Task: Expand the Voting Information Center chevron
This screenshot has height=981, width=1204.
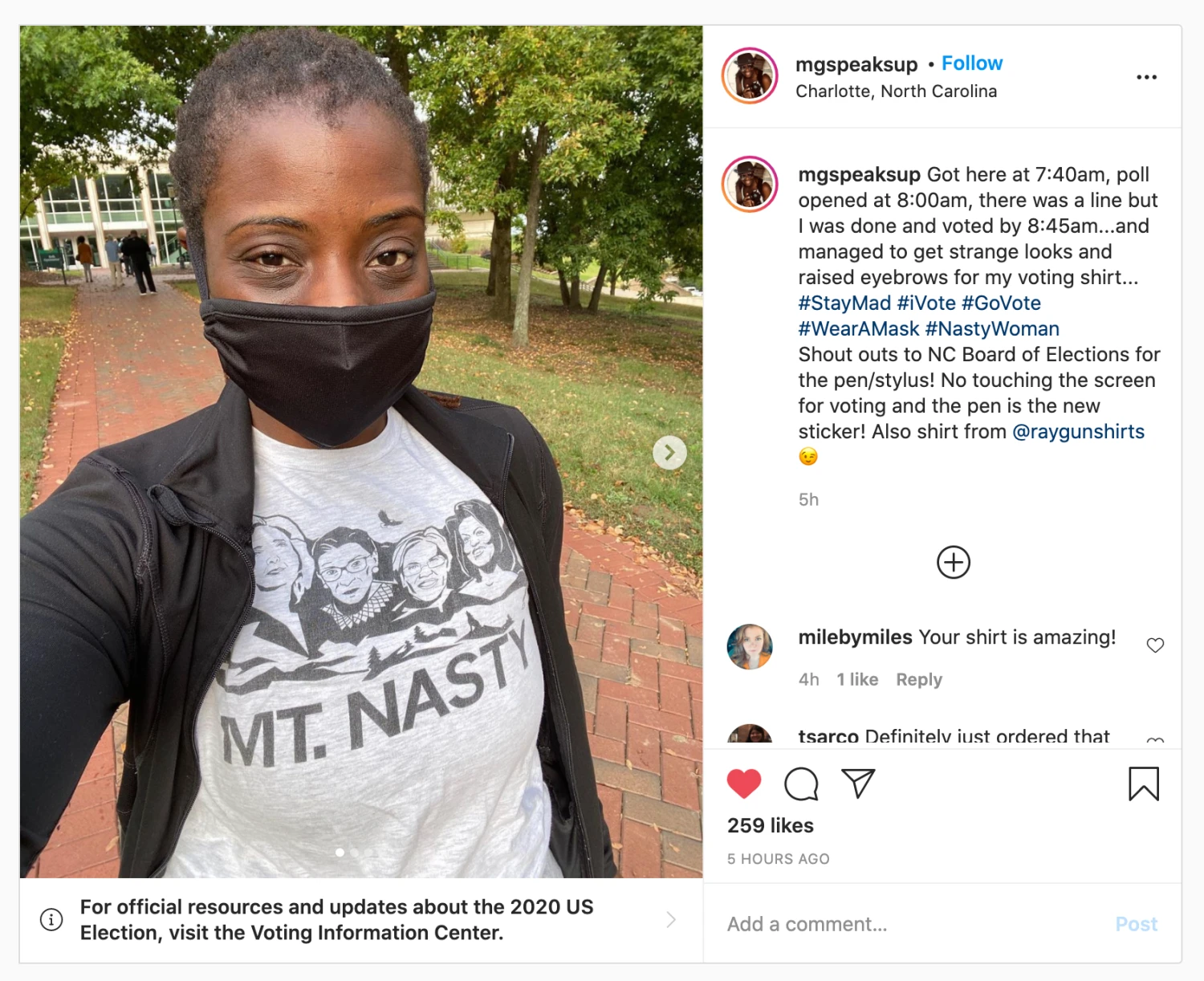Action: (671, 919)
